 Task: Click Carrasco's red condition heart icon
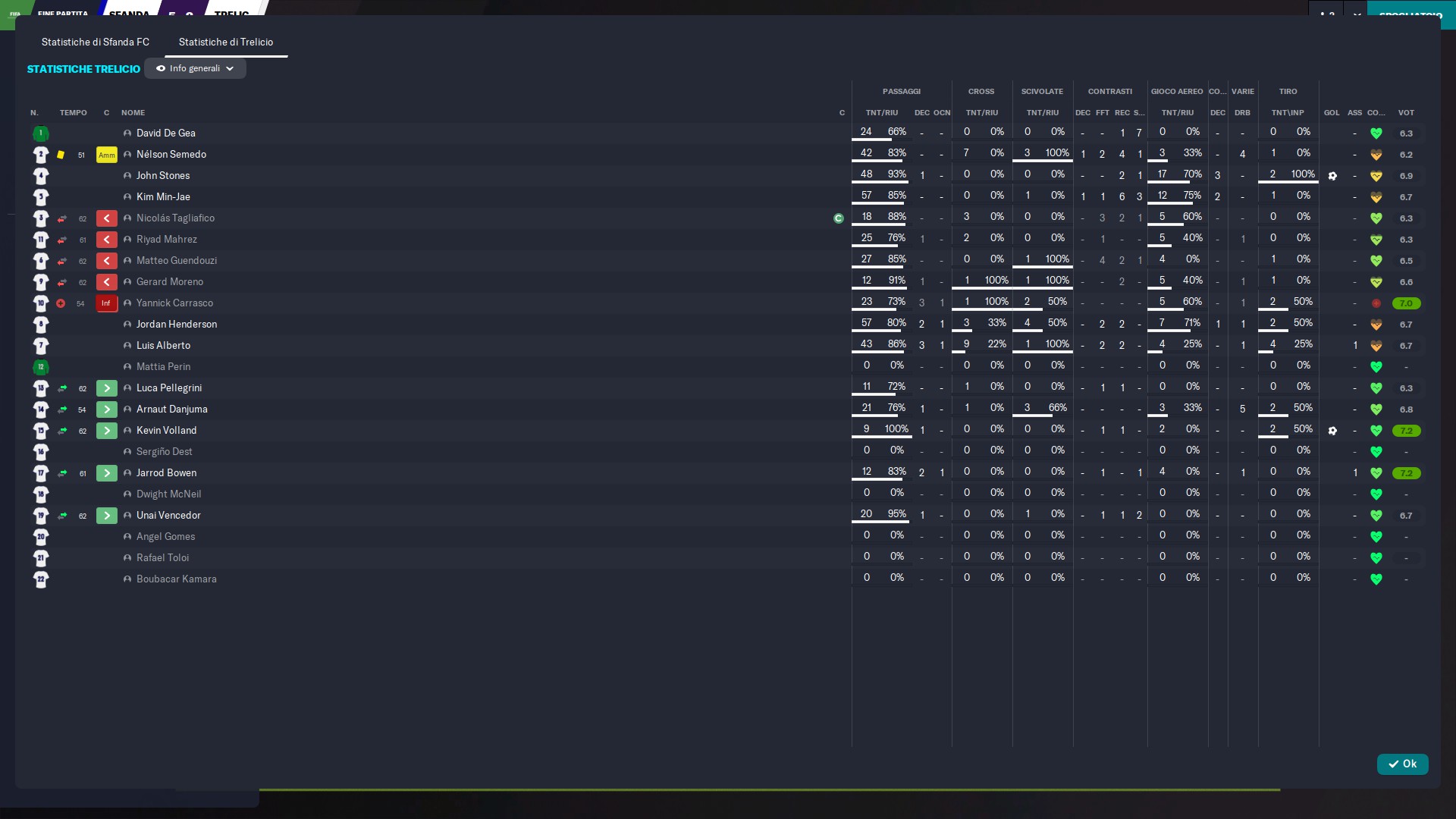tap(1376, 303)
